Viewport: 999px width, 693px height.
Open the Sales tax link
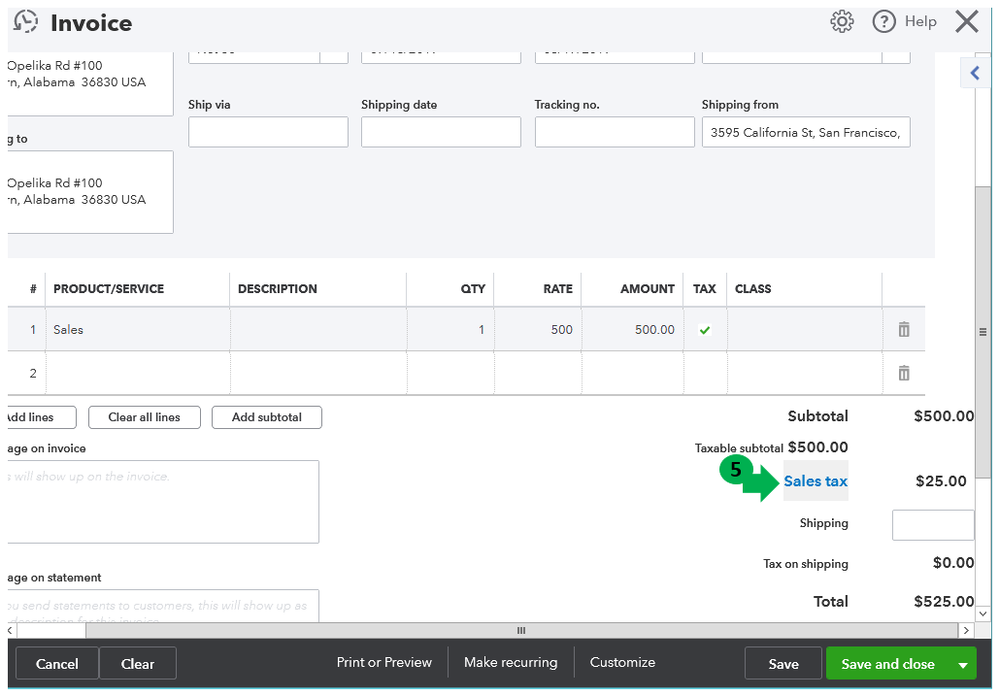[x=816, y=481]
